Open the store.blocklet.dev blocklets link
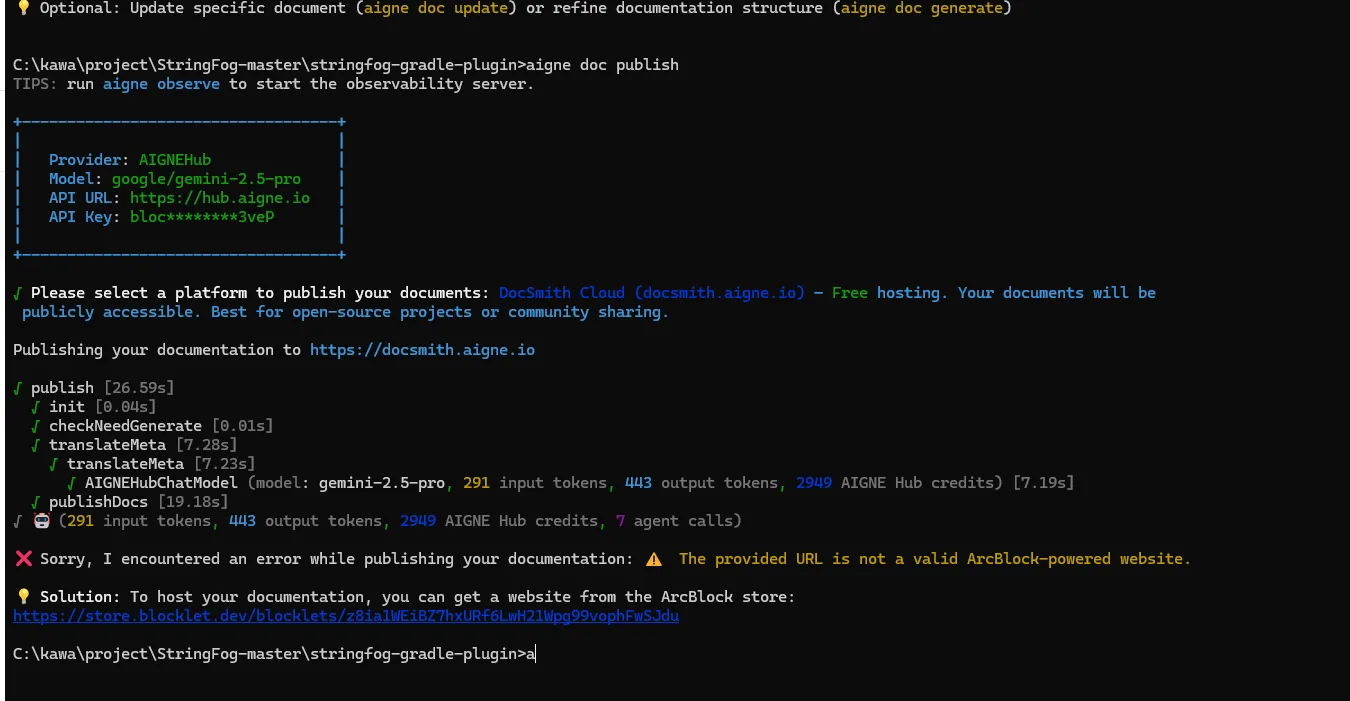 346,616
